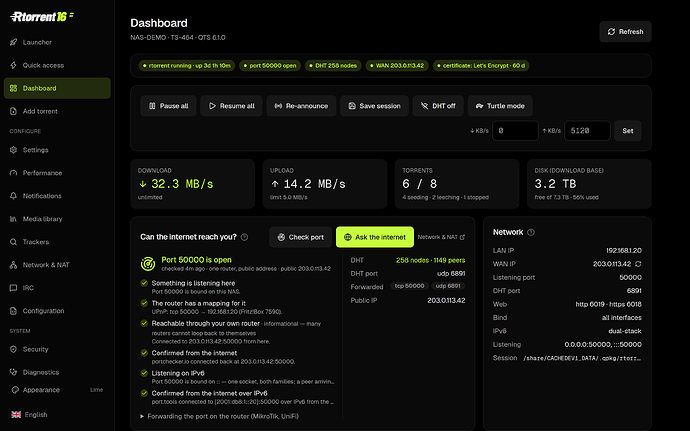Click Ask the internet button

click(375, 237)
